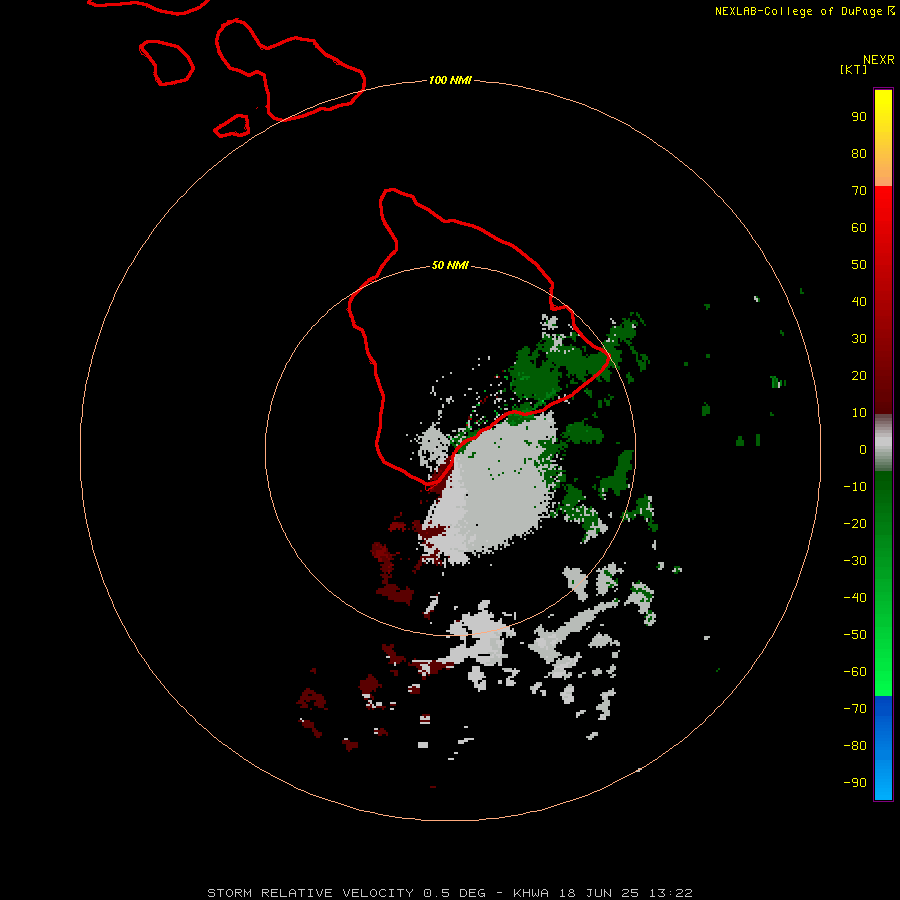Click the gray zero-velocity segment of color bar

pyautogui.click(x=883, y=443)
